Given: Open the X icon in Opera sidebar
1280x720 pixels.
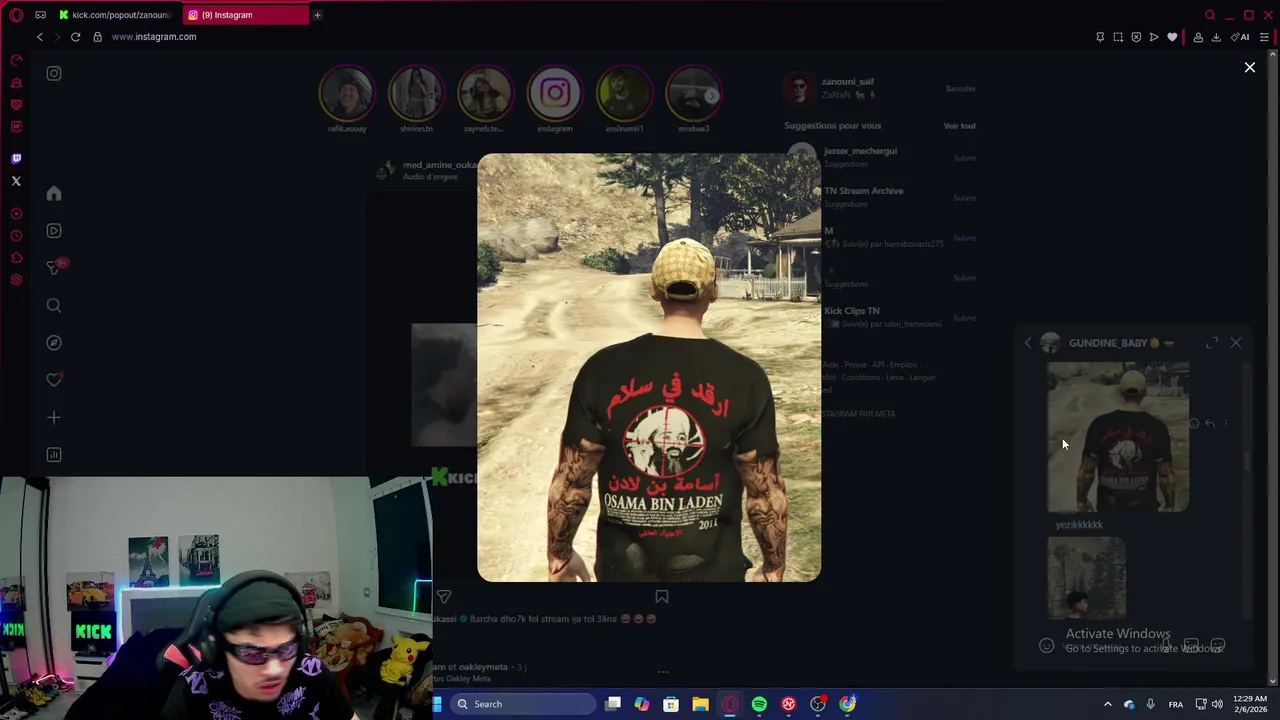Looking at the screenshot, I should click(x=16, y=181).
